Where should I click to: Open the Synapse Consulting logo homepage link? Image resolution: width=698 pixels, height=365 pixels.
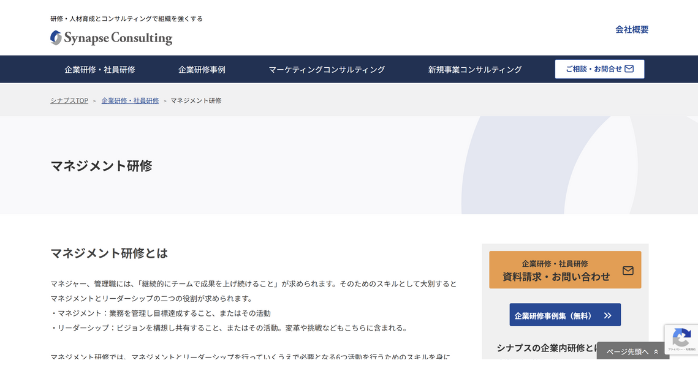[111, 38]
